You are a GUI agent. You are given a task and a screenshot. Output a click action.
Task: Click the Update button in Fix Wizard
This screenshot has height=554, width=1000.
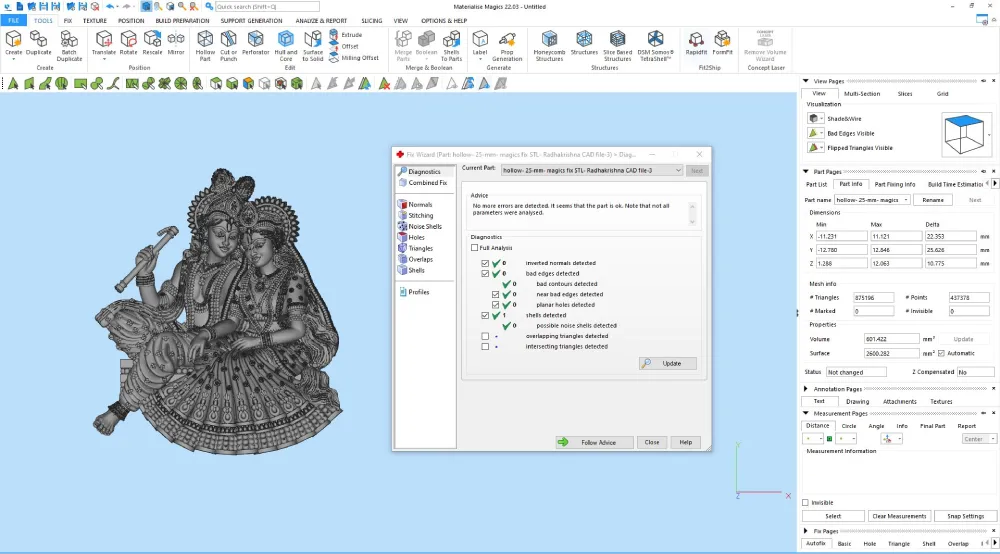(x=668, y=363)
